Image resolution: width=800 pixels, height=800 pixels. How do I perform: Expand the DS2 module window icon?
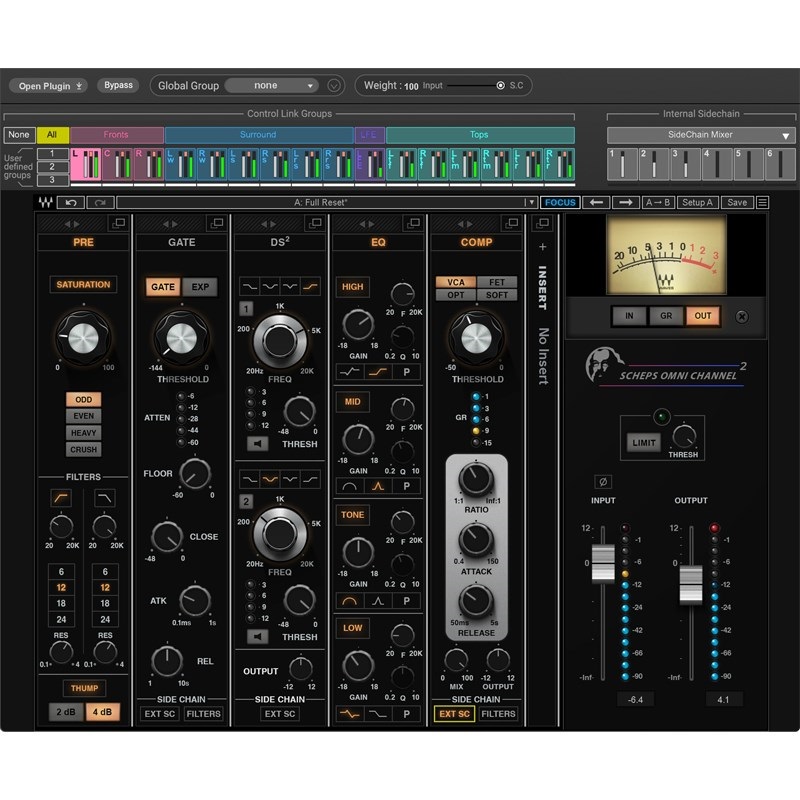[316, 223]
